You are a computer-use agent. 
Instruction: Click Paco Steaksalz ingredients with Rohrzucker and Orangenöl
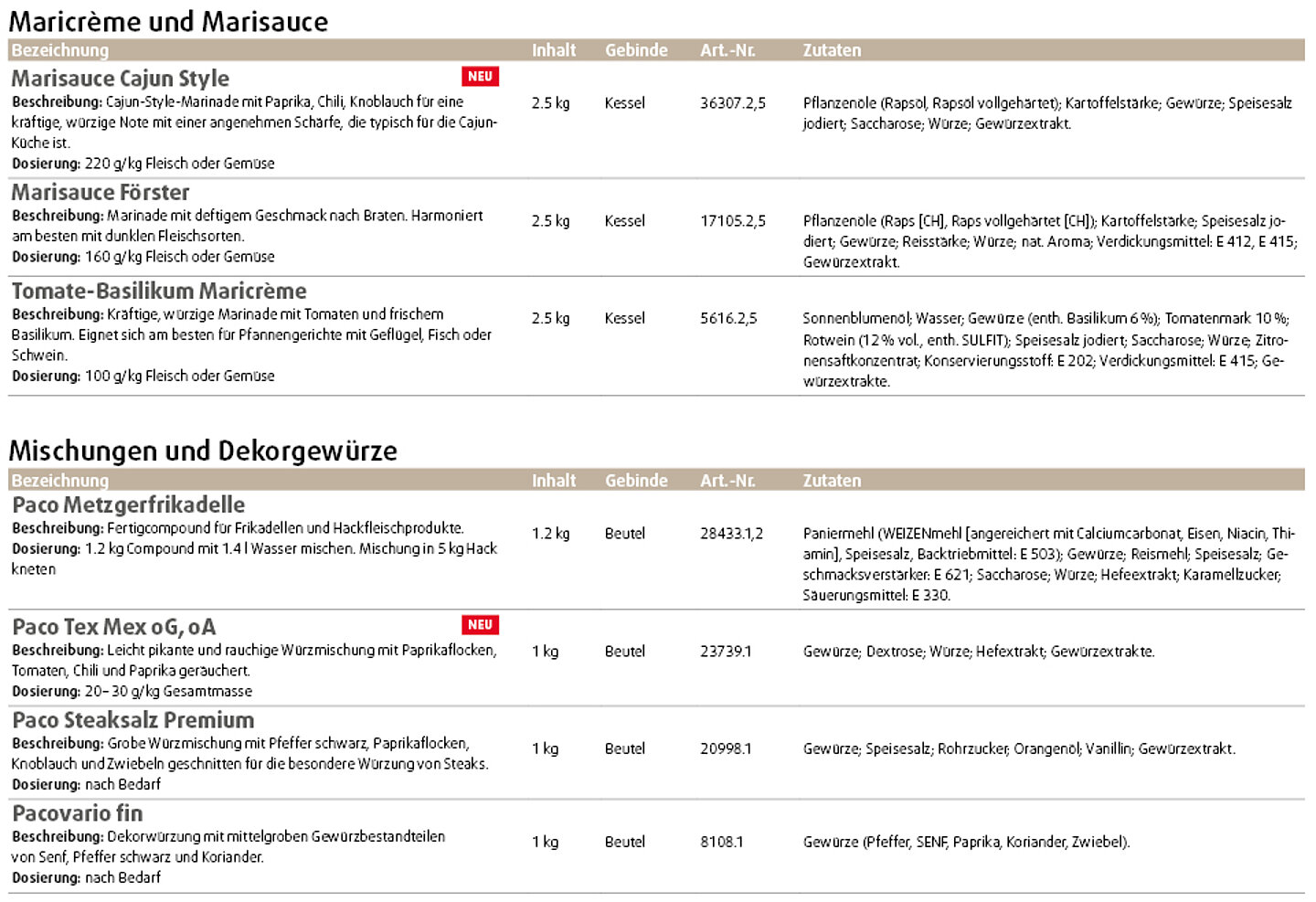pyautogui.click(x=1019, y=748)
